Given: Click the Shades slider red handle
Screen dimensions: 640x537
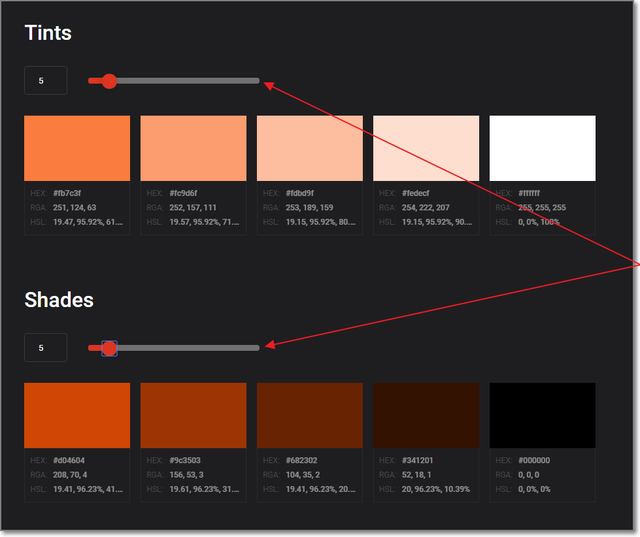Looking at the screenshot, I should point(109,348).
